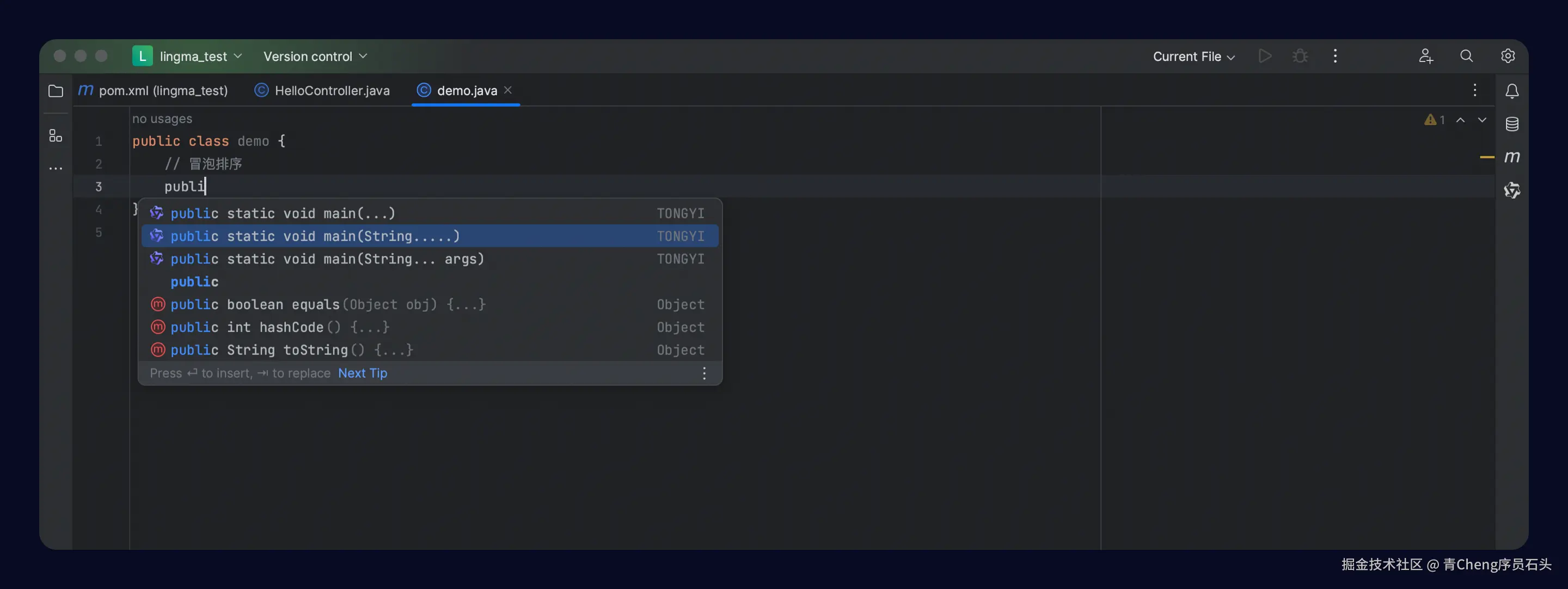Open the Code With Me user icon
Screen dimensions: 1568x589
pyautogui.click(x=1425, y=56)
